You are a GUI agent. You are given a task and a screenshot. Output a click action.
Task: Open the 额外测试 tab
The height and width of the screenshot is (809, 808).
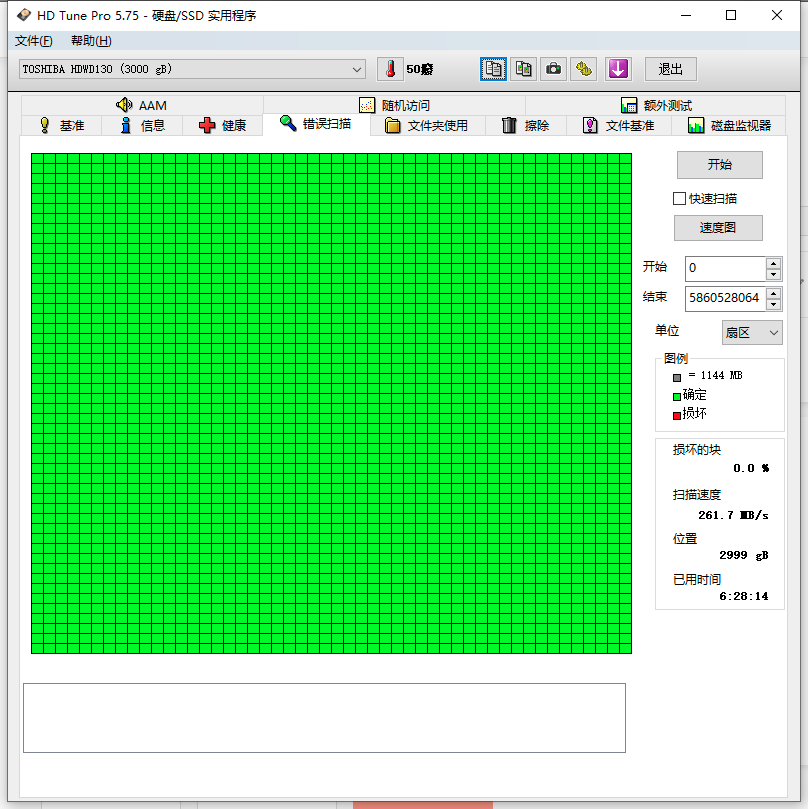[656, 105]
